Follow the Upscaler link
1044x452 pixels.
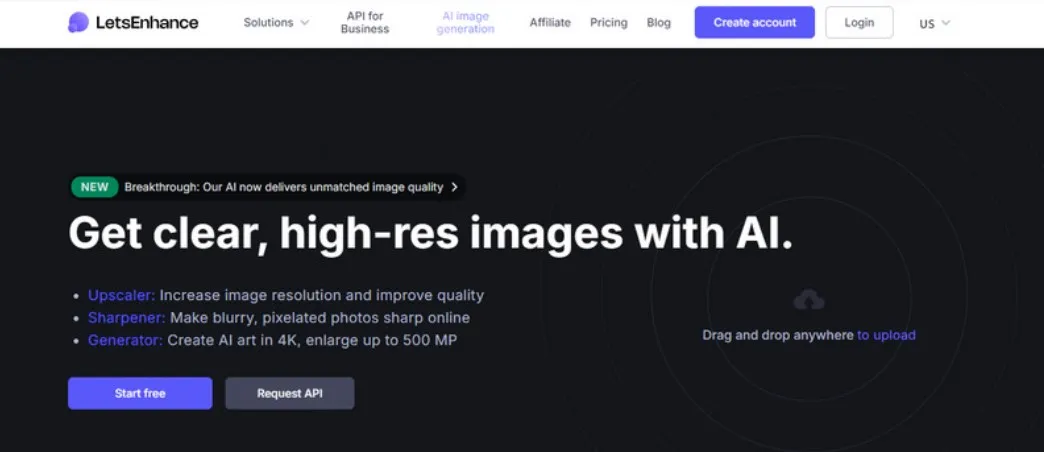pyautogui.click(x=122, y=296)
